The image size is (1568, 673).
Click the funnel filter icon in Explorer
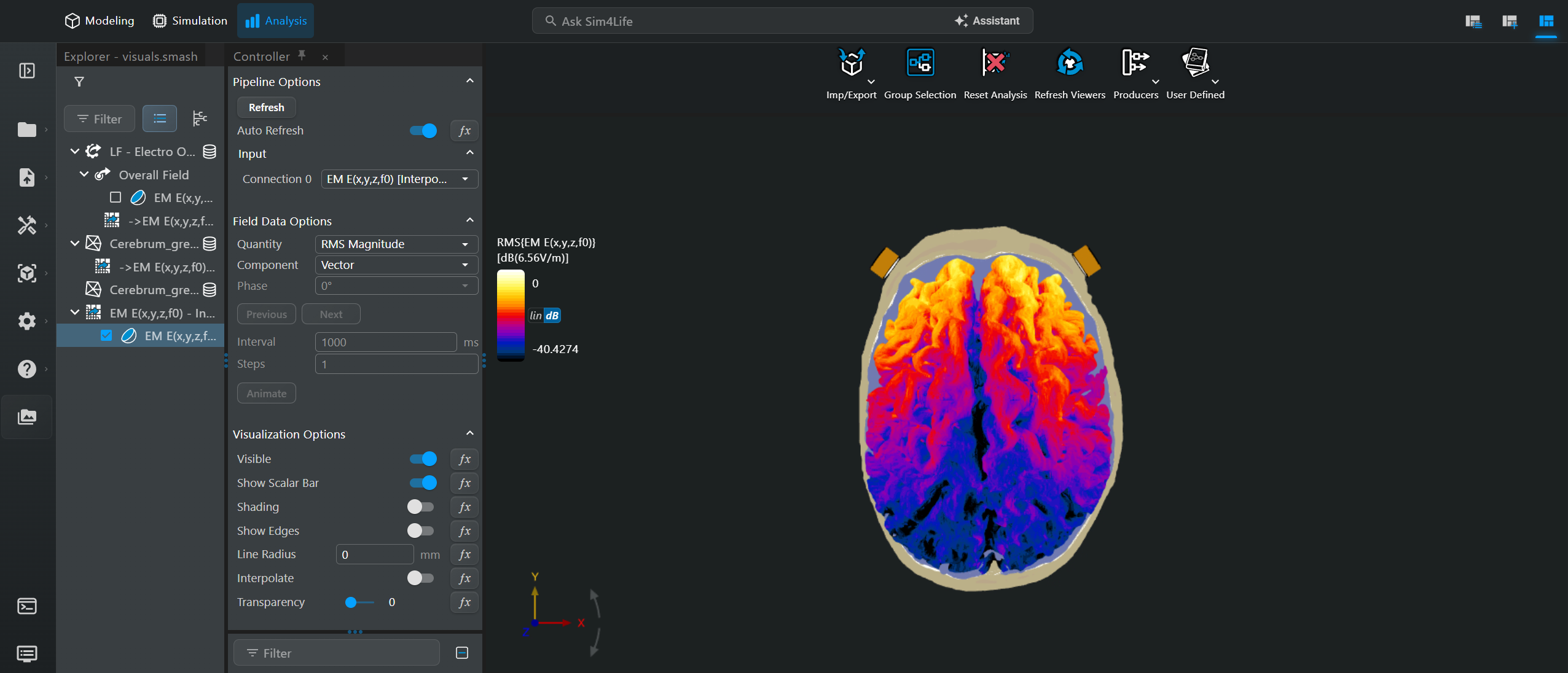coord(79,82)
